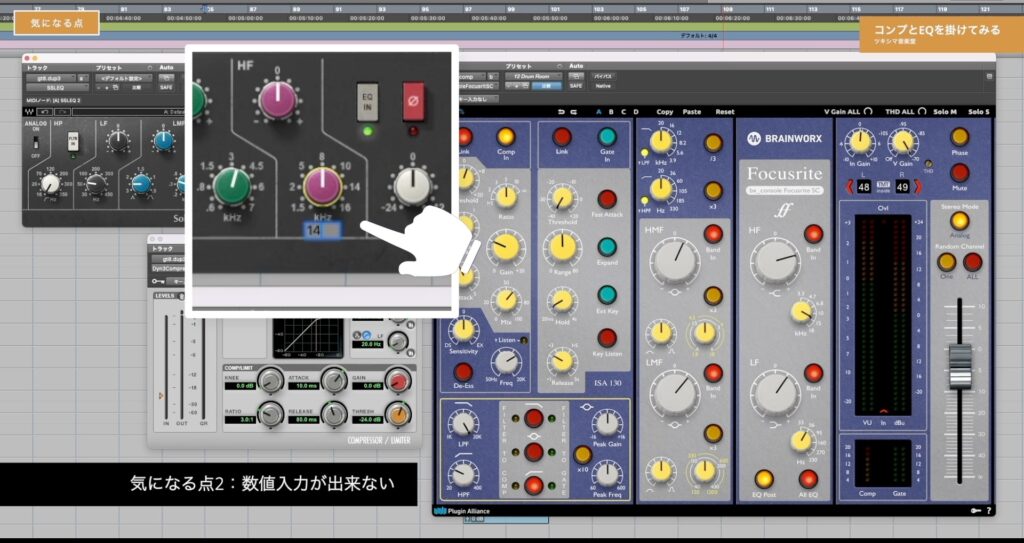Open the preset dropdown in SSL EQ window
Image resolution: width=1024 pixels, height=543 pixels.
point(123,78)
